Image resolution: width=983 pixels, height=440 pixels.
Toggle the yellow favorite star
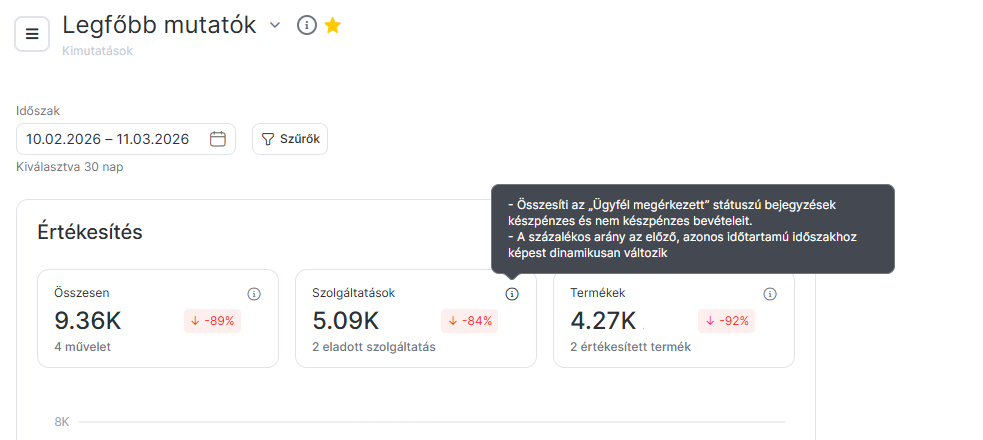click(333, 25)
